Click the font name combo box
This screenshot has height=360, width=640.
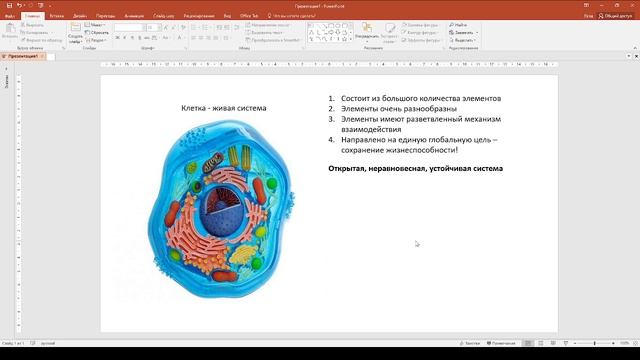129,27
